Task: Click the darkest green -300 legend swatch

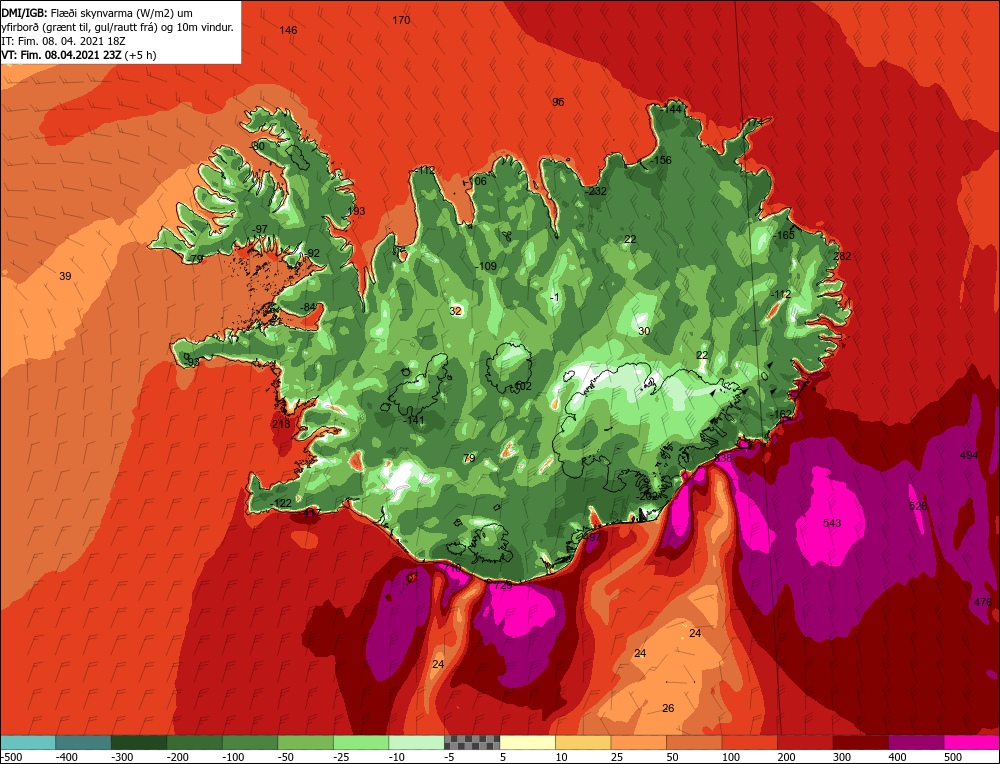Action: (x=139, y=742)
